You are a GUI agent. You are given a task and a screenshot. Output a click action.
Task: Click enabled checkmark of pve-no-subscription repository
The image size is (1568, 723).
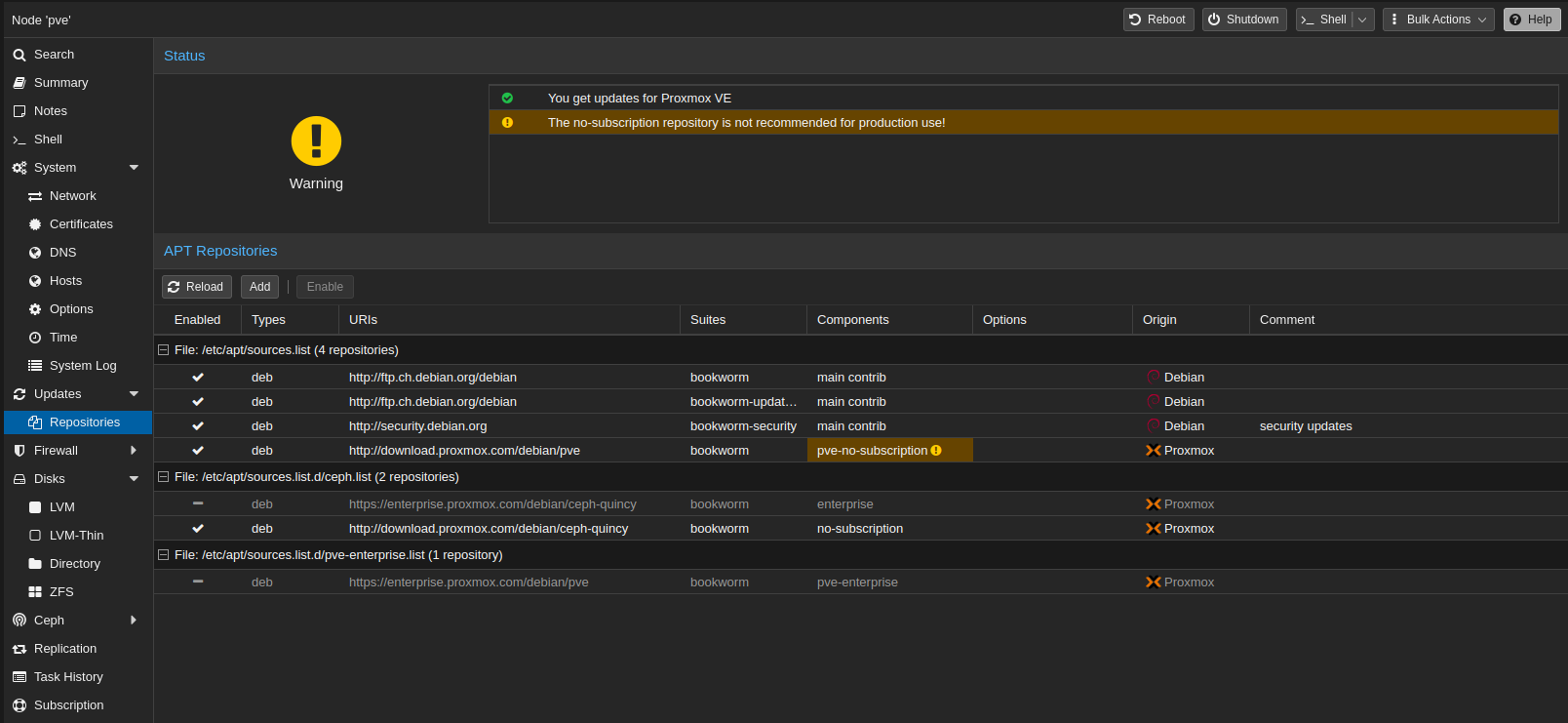(198, 451)
